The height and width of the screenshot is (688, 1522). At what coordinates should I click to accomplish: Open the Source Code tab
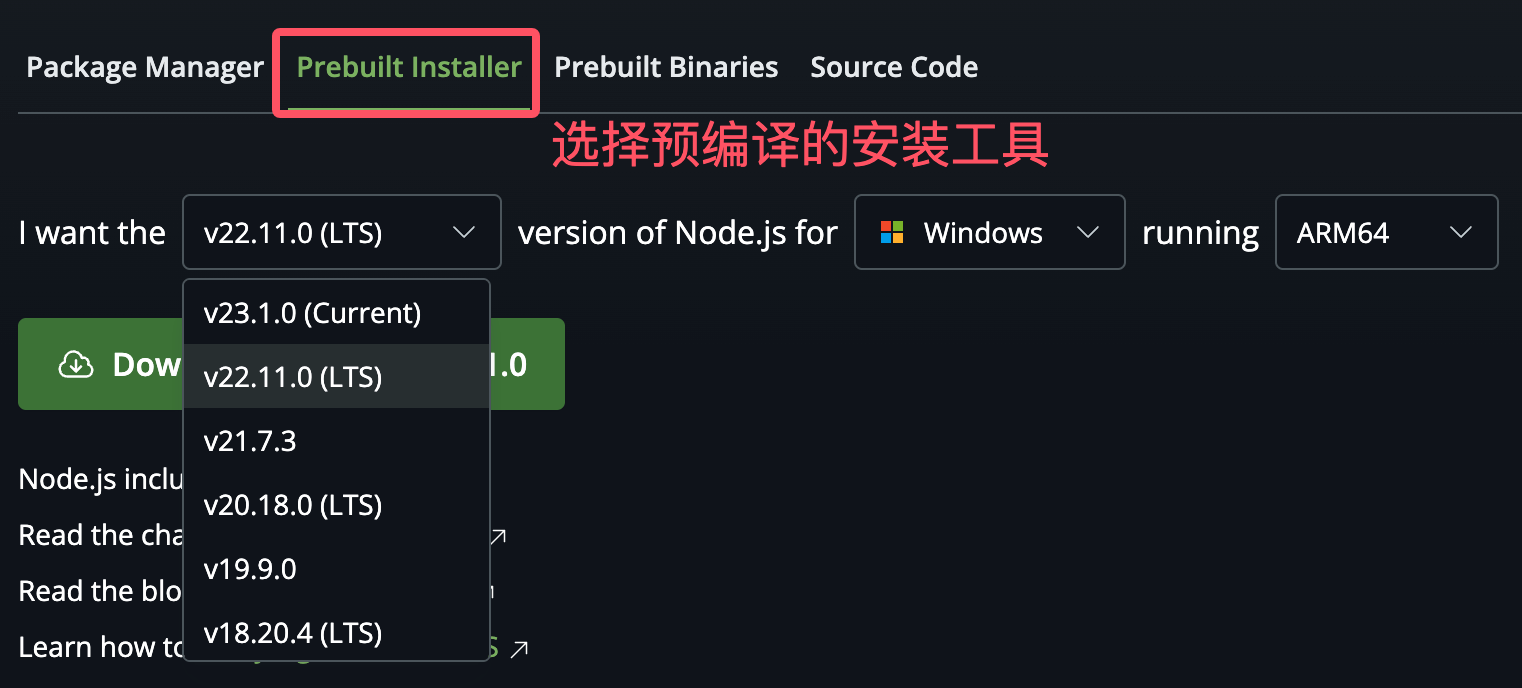[893, 66]
